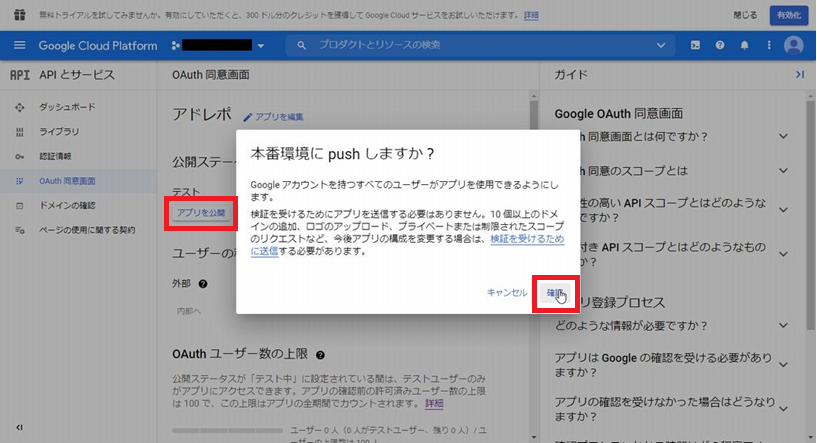Image resolution: width=817 pixels, height=443 pixels.
Task: Expand 付き API スコープ guide item
Action: tap(783, 254)
